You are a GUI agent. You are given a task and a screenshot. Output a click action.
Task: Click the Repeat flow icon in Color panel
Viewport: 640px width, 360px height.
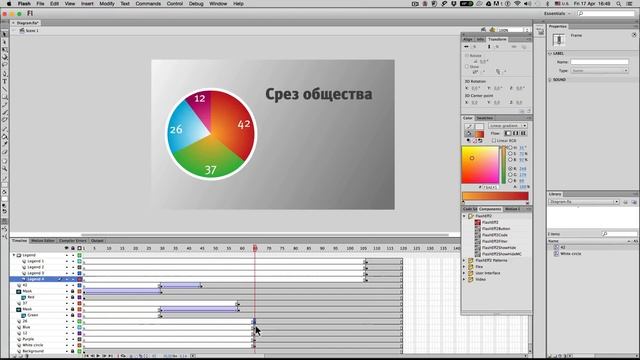point(523,133)
